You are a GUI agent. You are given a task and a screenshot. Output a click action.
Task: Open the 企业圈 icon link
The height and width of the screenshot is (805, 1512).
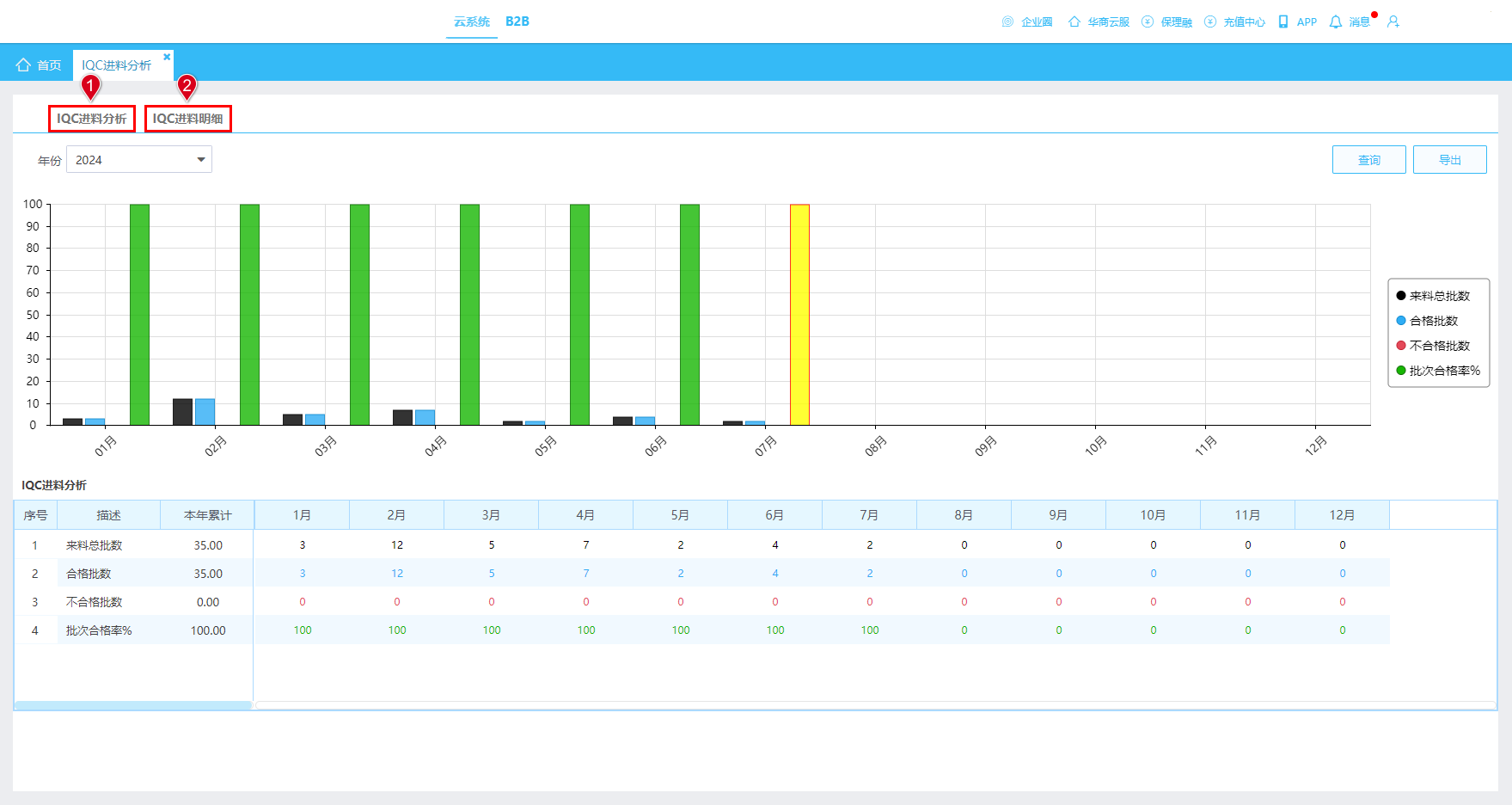coord(1027,22)
